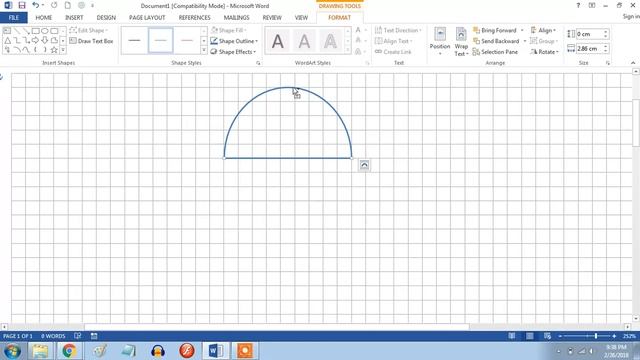Click the Layout Options icon beside the shape
This screenshot has height=360, width=640.
[364, 165]
